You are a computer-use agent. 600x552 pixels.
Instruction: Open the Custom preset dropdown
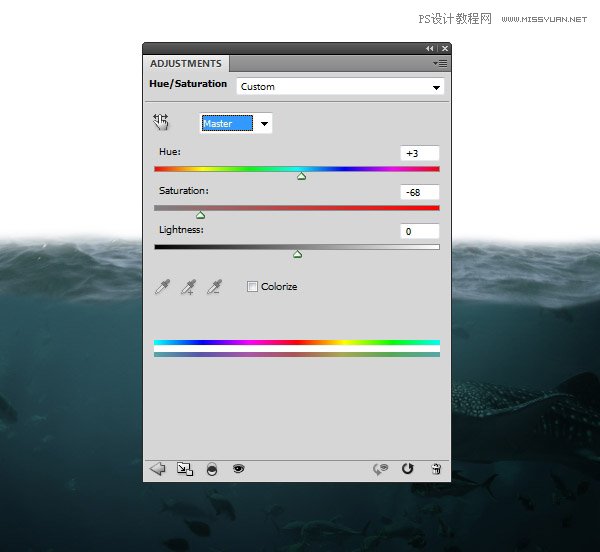(340, 87)
